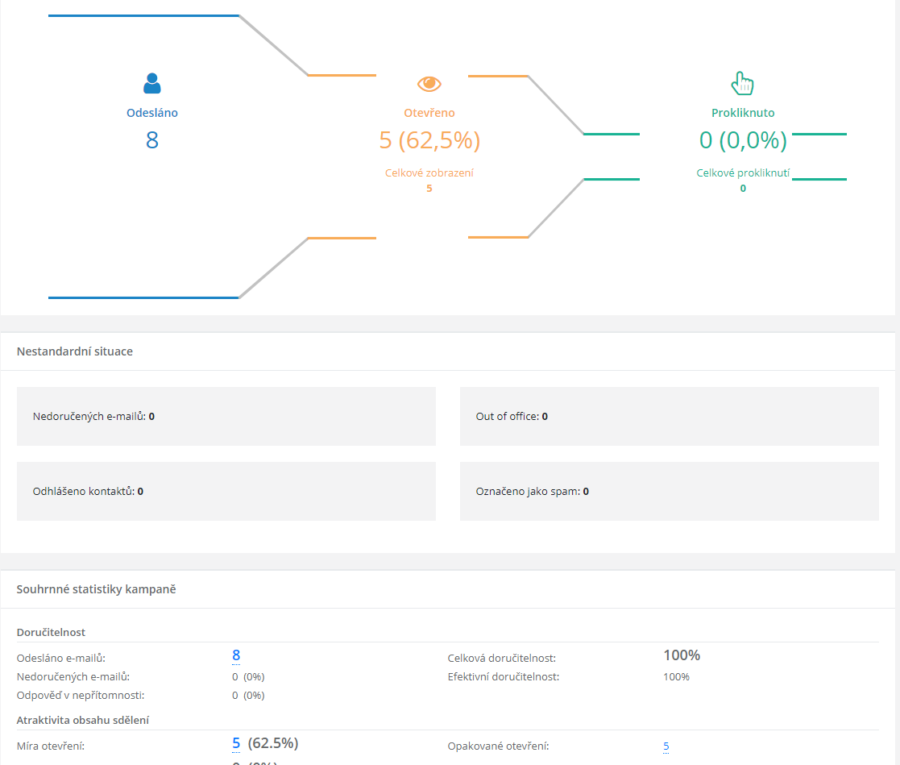The height and width of the screenshot is (765, 900).
Task: Click the Souhrnné statistiky kampaně header
Action: coord(96,589)
